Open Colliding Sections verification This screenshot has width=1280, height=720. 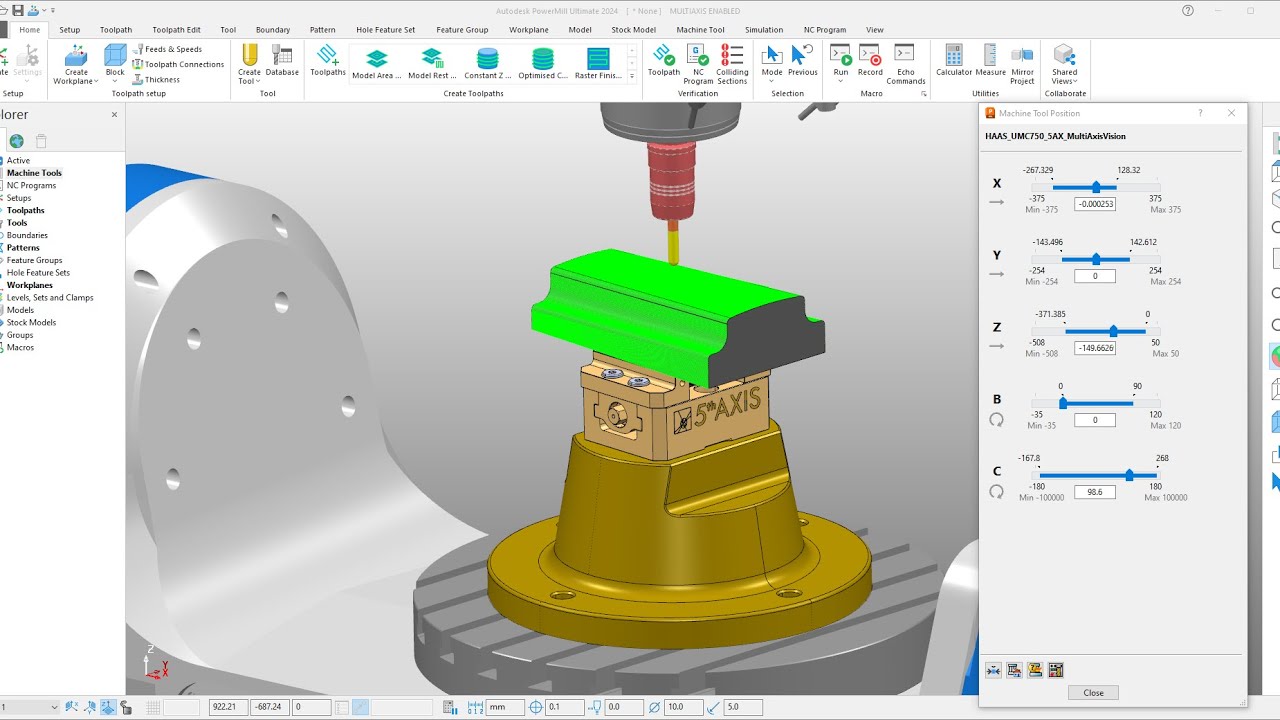(x=732, y=64)
